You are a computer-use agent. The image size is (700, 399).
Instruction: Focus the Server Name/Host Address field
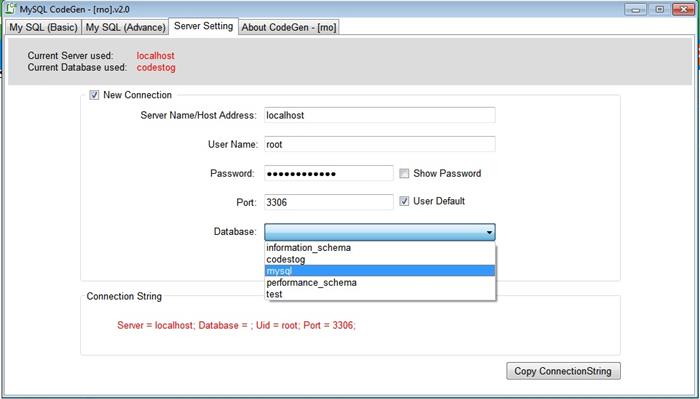[380, 115]
